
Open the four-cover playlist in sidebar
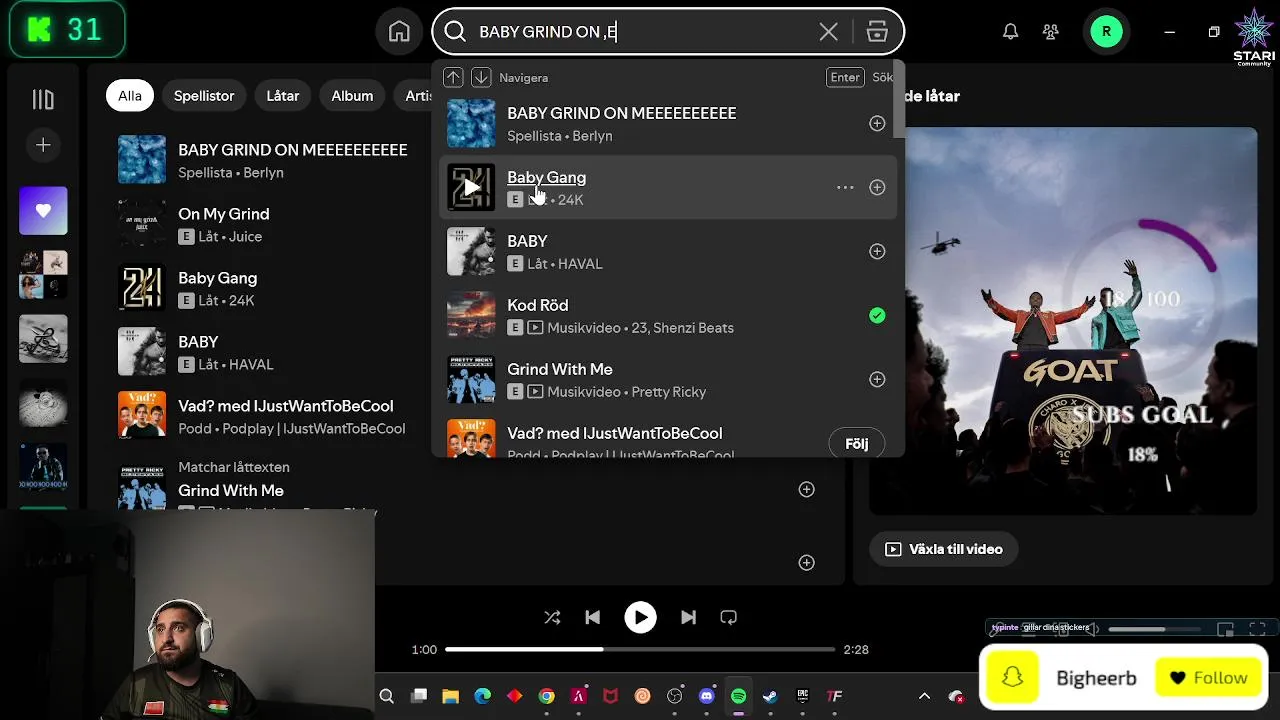tap(43, 275)
